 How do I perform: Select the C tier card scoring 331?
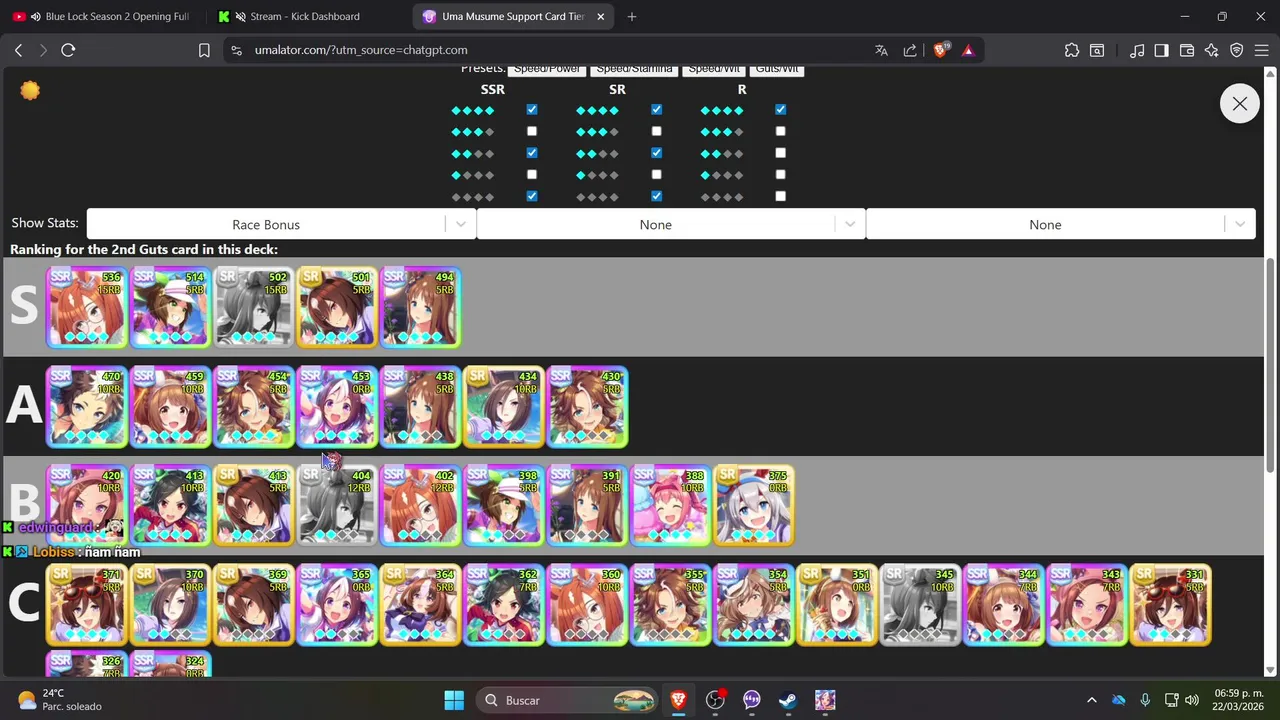click(1171, 604)
